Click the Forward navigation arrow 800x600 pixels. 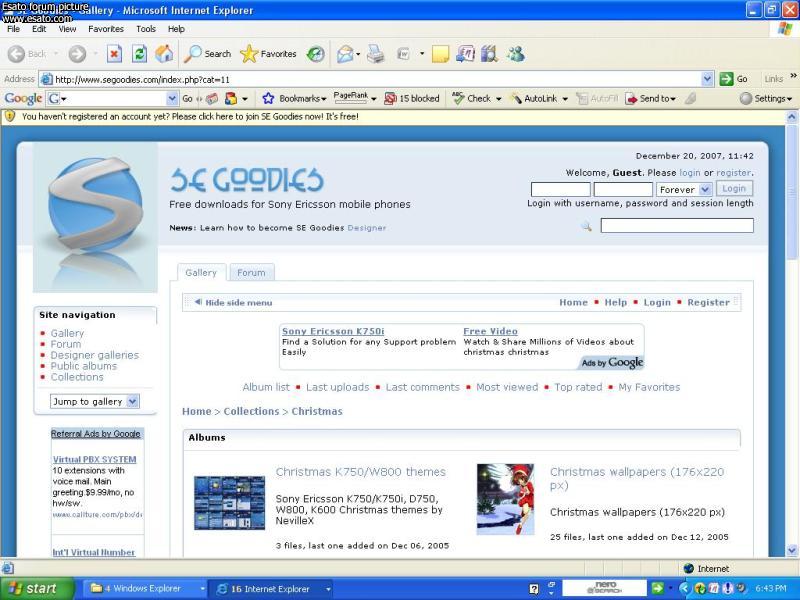[77, 54]
